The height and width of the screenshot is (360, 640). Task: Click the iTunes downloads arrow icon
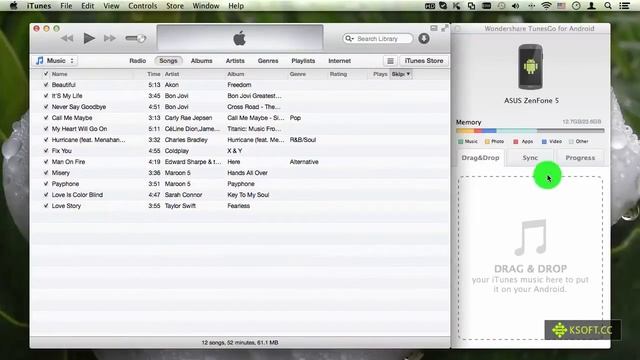pos(424,38)
